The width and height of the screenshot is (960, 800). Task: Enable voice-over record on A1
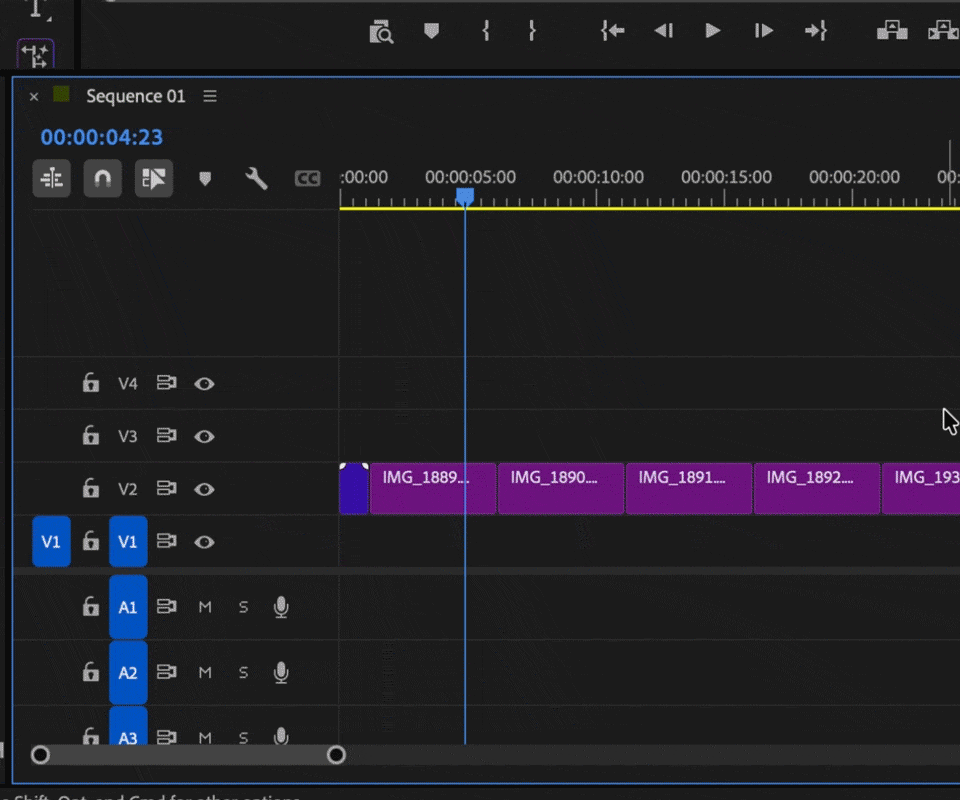point(281,607)
